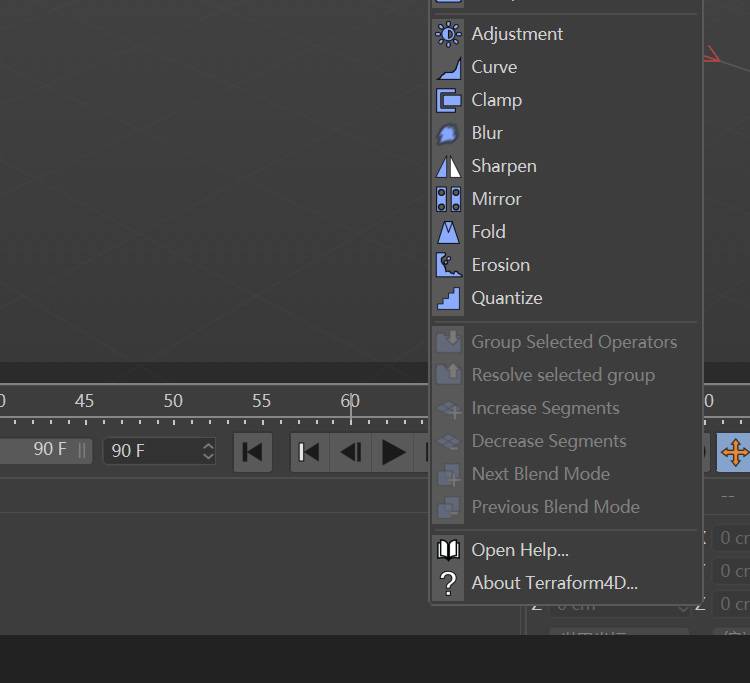
Task: Click the 90 F stepper arrows
Action: tap(208, 451)
